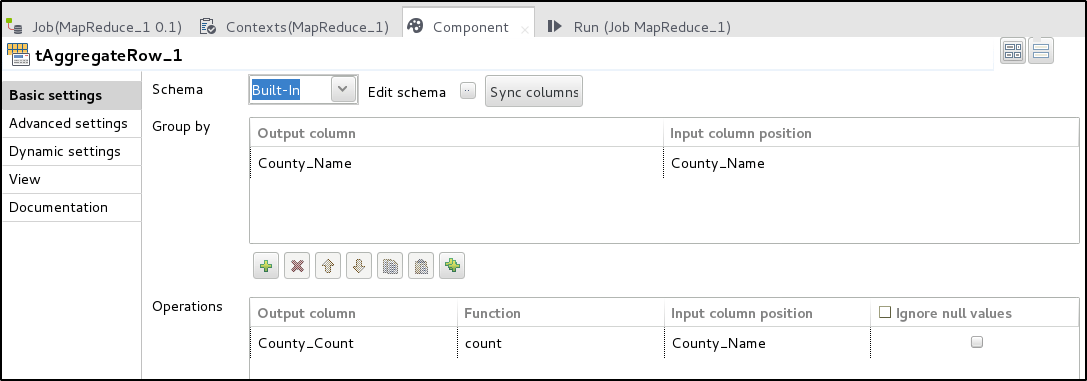Paste rows into Group by table

click(x=421, y=266)
